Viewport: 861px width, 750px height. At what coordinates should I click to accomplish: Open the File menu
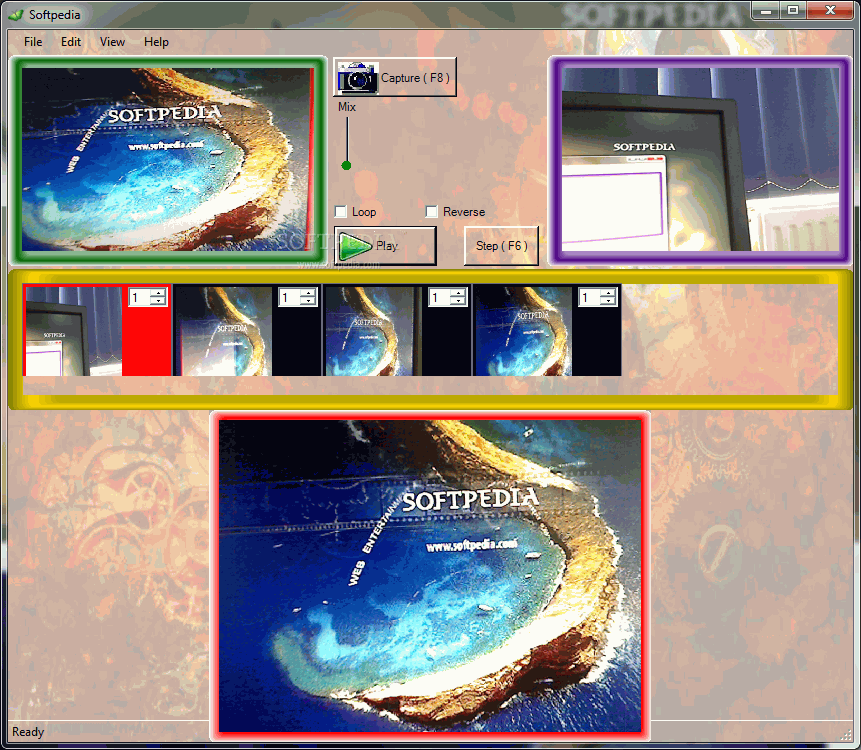[33, 42]
